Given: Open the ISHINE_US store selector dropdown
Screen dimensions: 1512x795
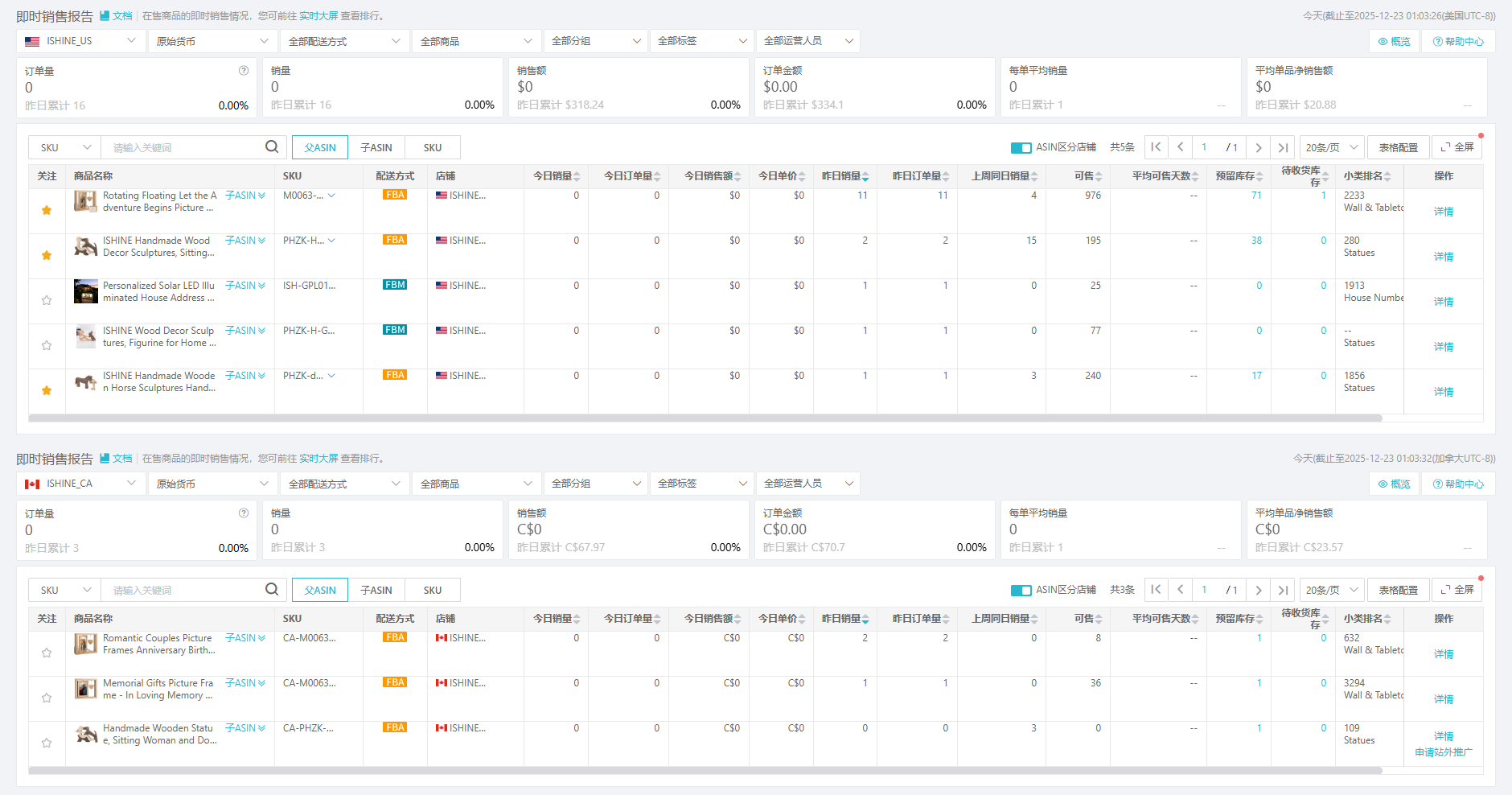Looking at the screenshot, I should pyautogui.click(x=80, y=41).
